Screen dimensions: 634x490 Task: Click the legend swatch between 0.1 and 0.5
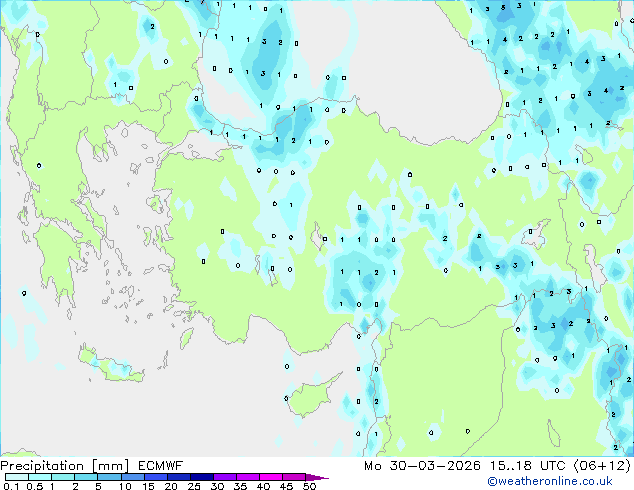pyautogui.click(x=17, y=477)
